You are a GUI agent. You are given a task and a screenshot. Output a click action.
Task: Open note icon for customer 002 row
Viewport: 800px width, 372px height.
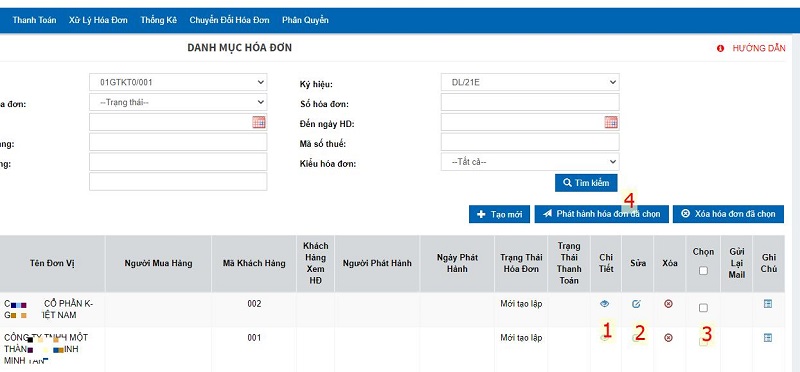click(768, 304)
